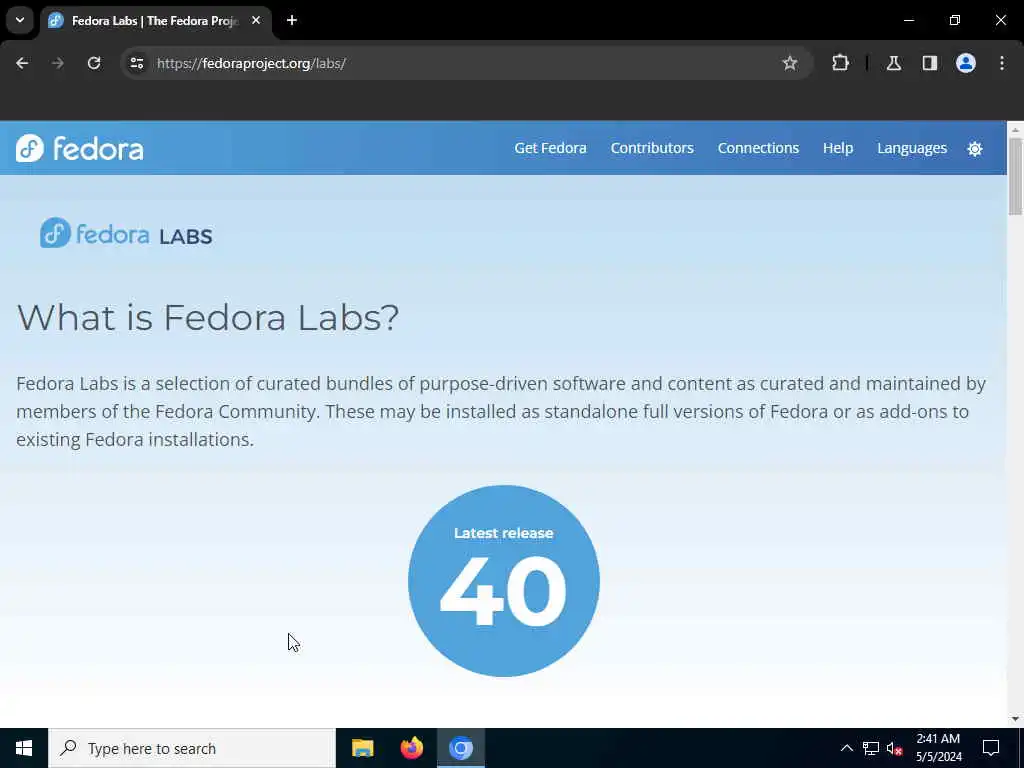Open the Chrome profile avatar
Screen dimensions: 1024x768
point(966,63)
